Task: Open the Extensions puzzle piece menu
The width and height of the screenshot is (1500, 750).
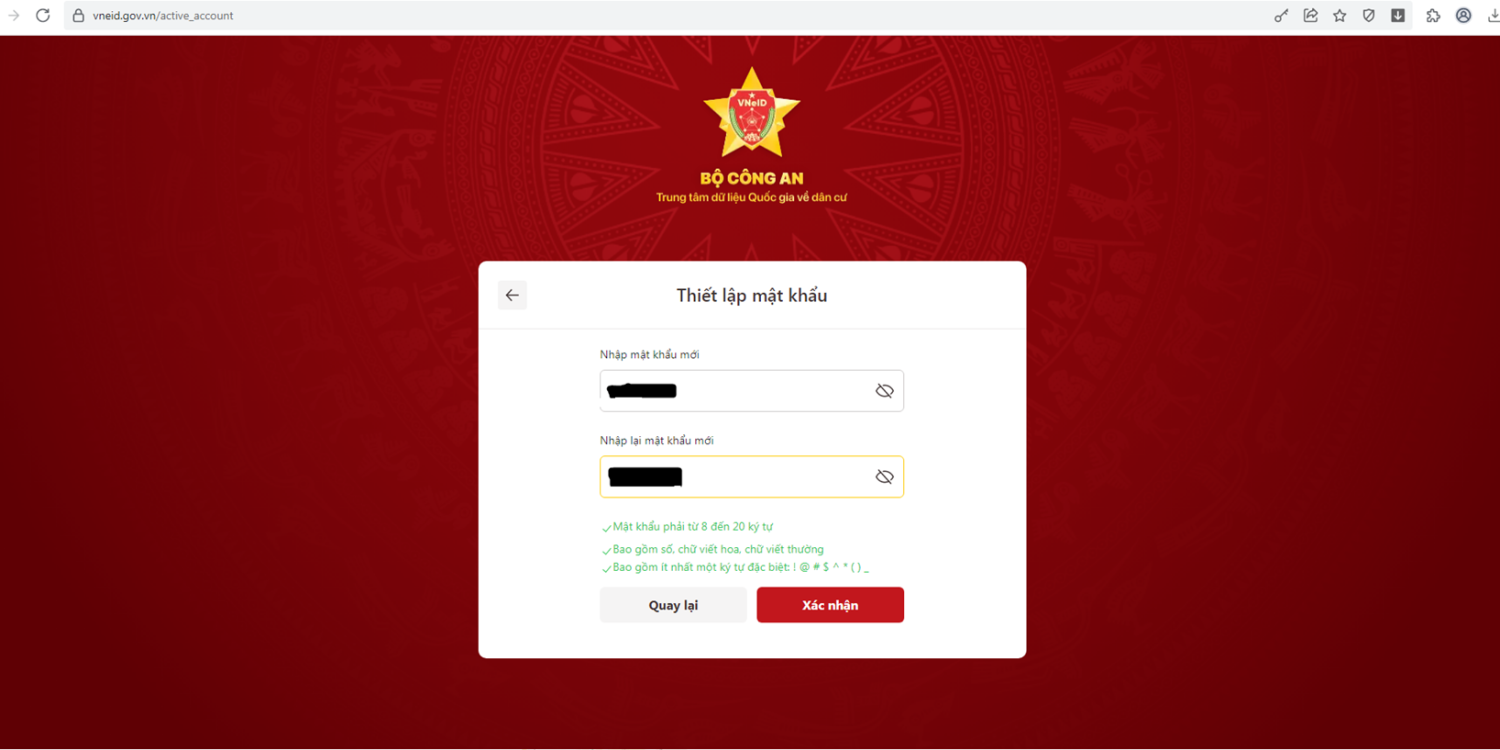Action: click(1433, 16)
